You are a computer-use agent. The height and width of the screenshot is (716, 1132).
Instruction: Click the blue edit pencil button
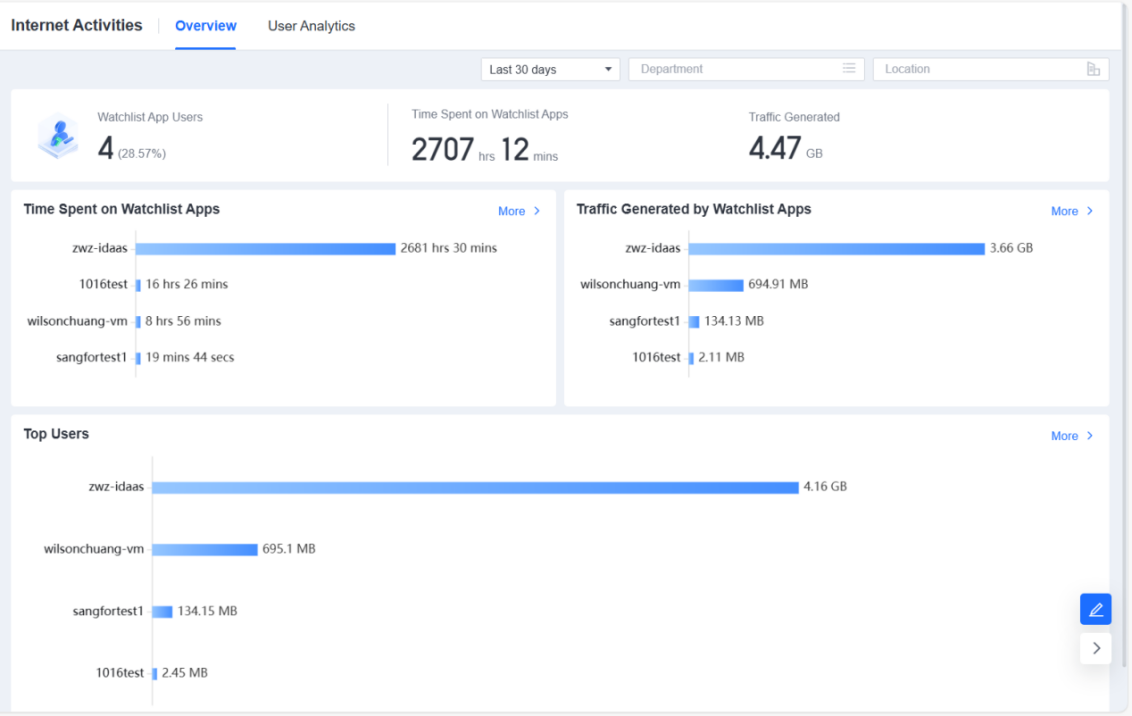1095,609
